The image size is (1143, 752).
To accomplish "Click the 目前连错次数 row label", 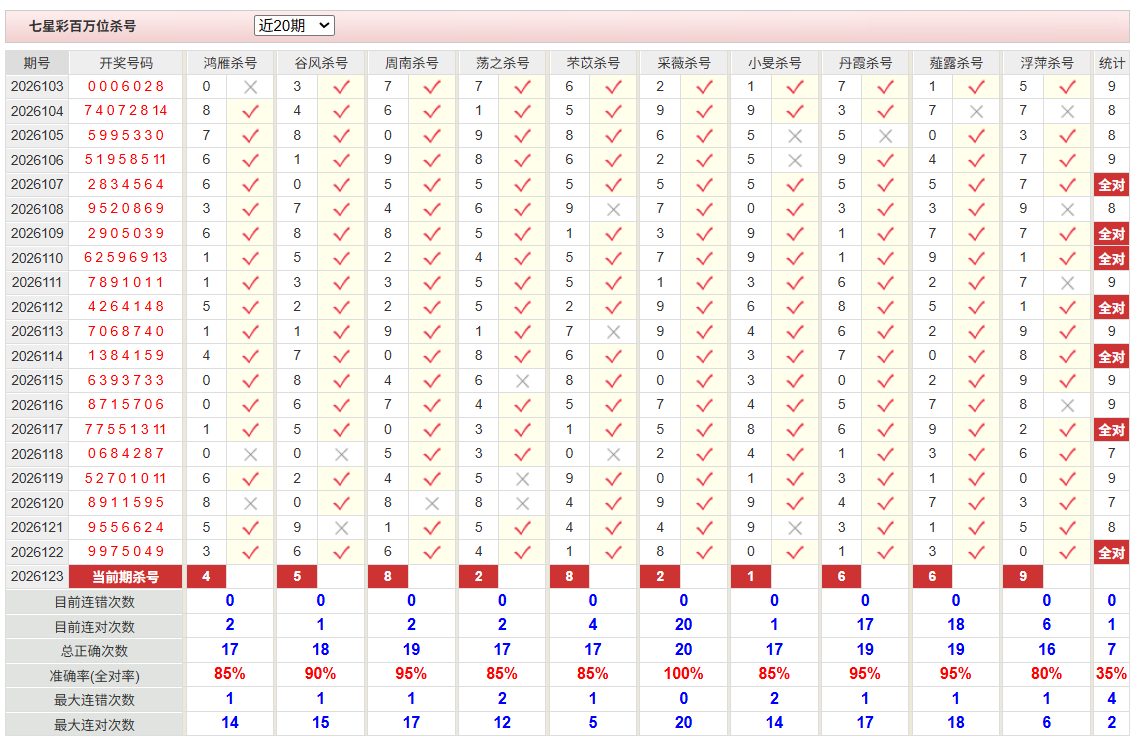I will click(x=94, y=603).
